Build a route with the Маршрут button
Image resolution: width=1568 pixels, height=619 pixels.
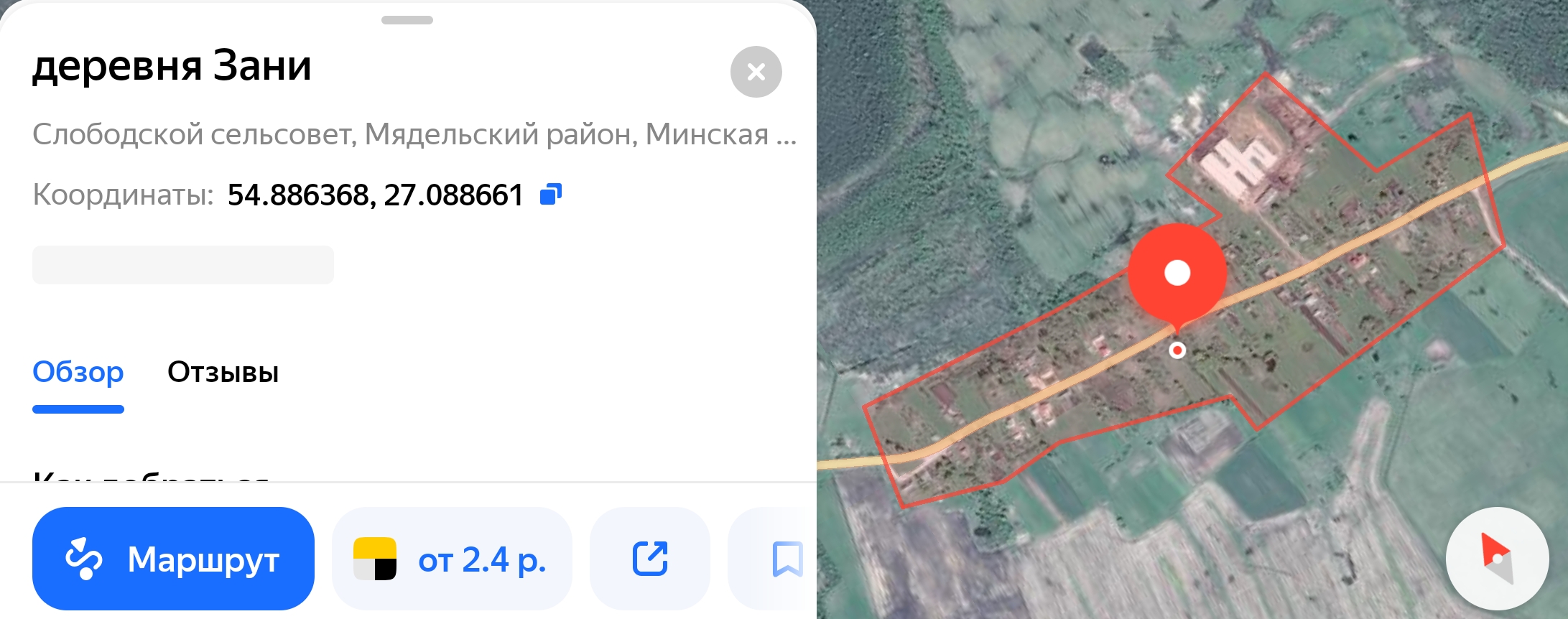(173, 559)
